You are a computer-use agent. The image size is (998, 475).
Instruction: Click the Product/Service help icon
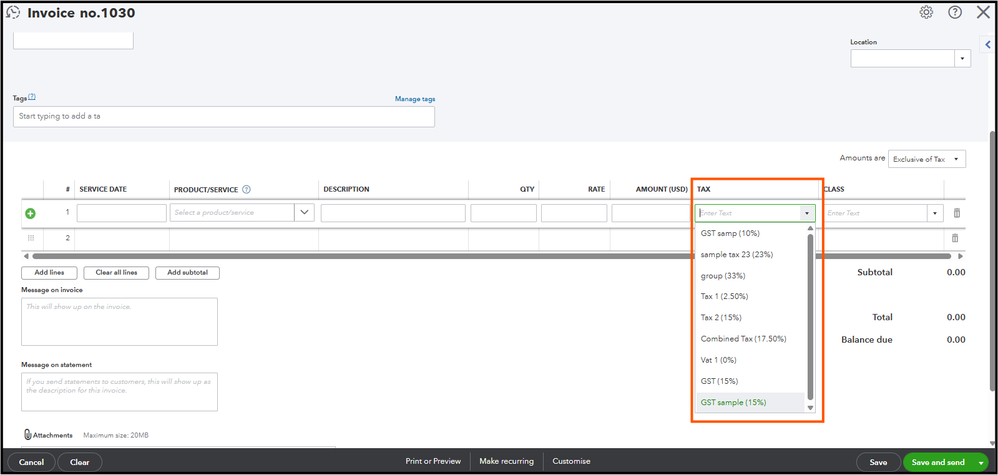point(247,190)
